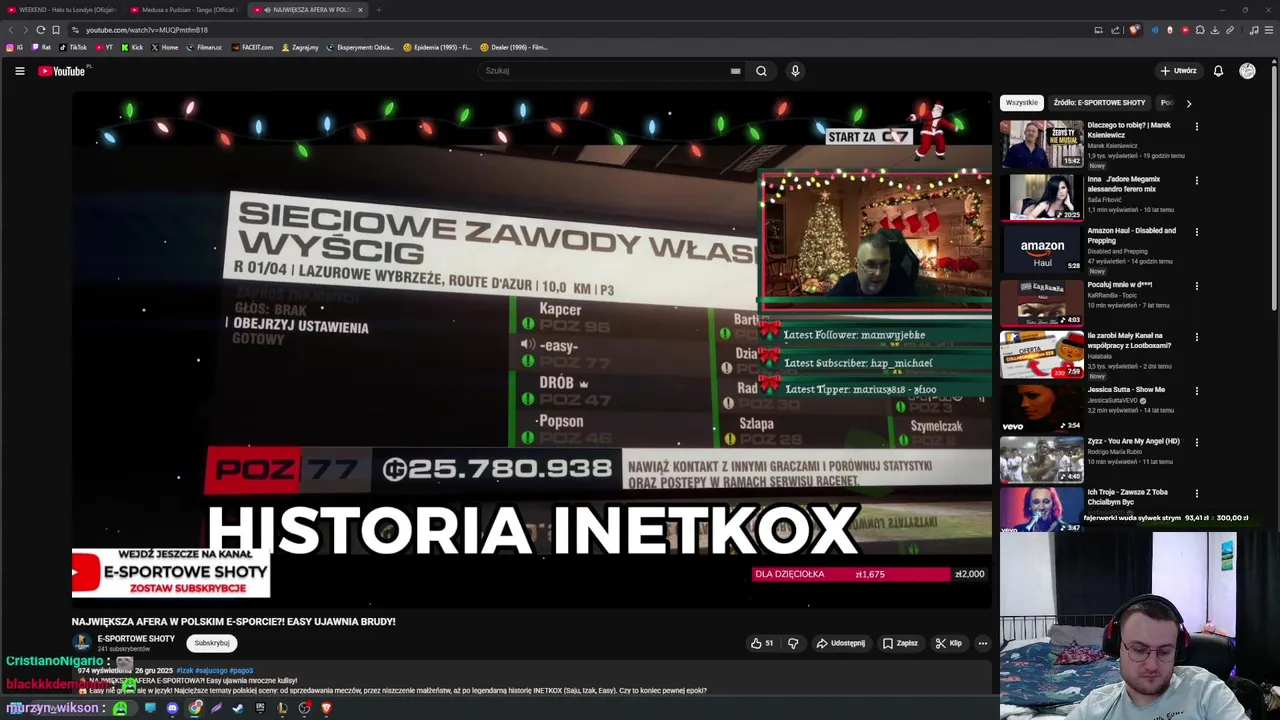The height and width of the screenshot is (720, 1280).
Task: Click the Utwórz create button
Action: (x=1178, y=71)
